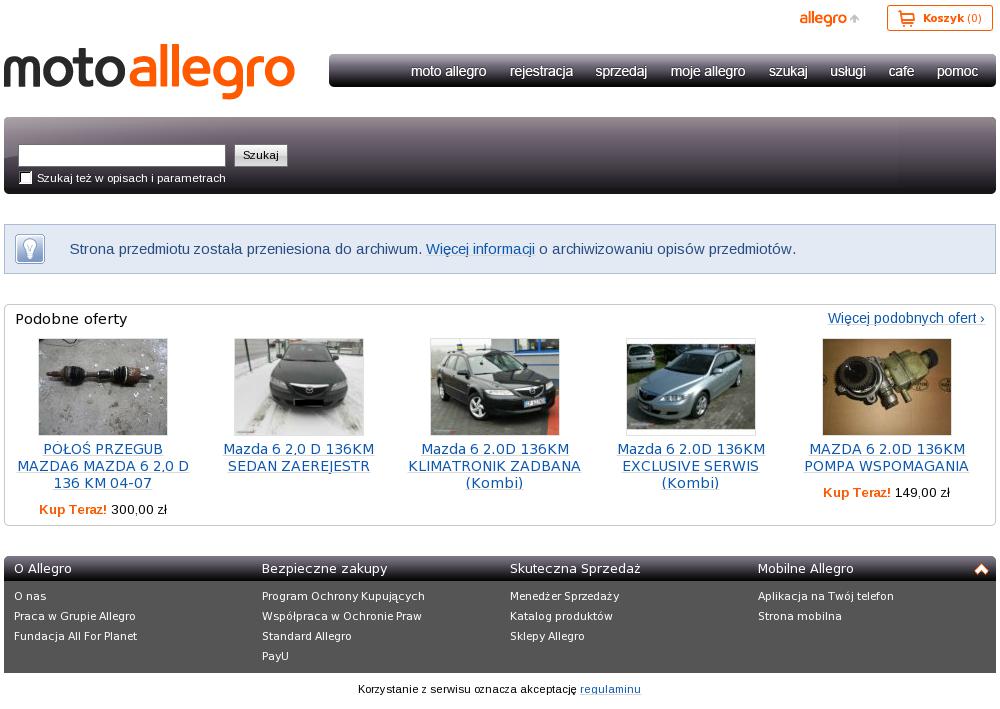
Task: Open the szukaj menu item
Action: coord(788,71)
